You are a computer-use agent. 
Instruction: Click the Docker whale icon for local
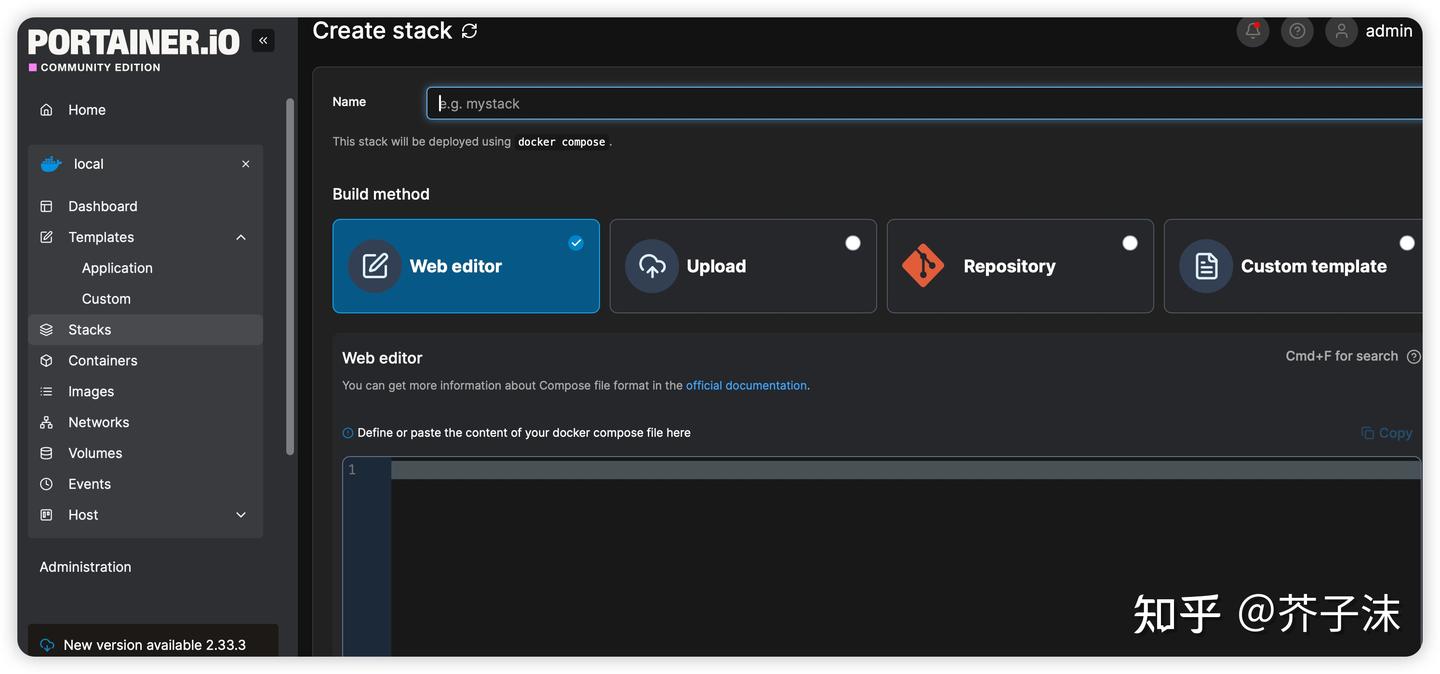click(x=51, y=164)
